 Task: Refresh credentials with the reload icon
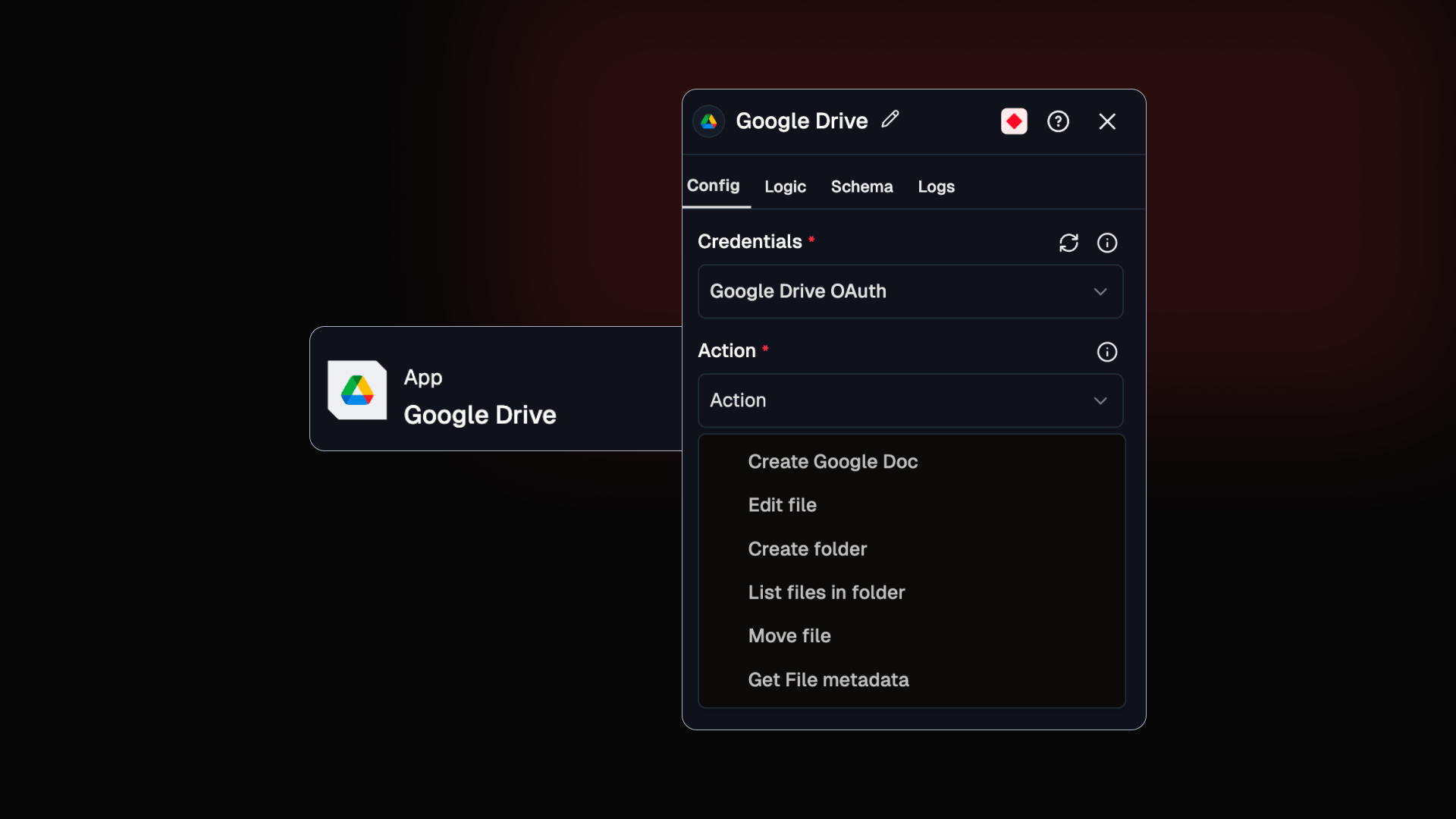1068,243
